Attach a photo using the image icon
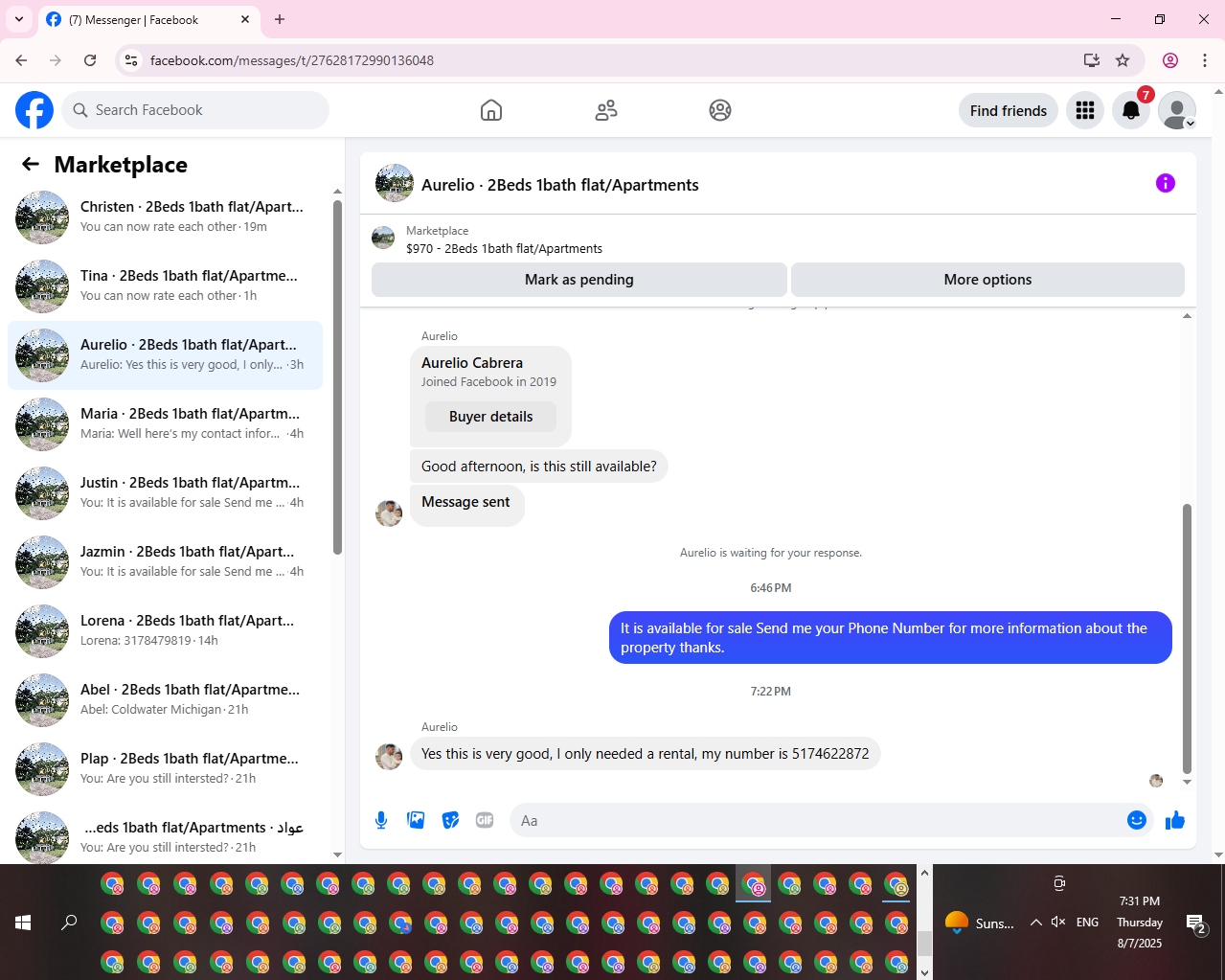The height and width of the screenshot is (980, 1225). point(416,820)
